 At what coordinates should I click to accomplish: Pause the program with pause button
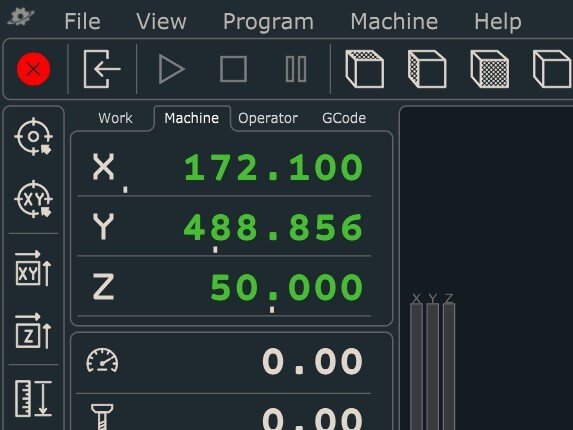click(x=296, y=69)
